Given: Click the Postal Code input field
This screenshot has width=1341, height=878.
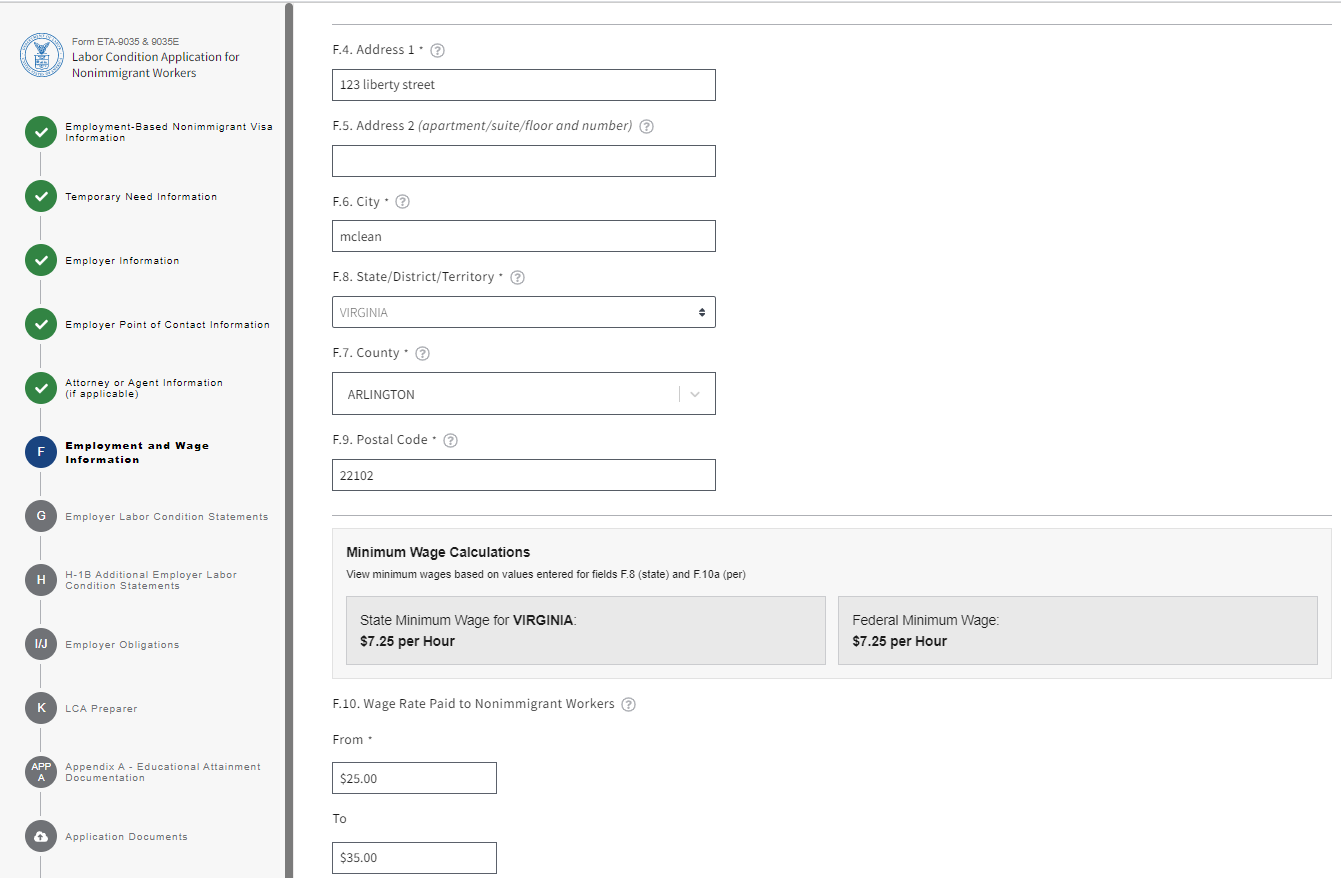Looking at the screenshot, I should [523, 475].
